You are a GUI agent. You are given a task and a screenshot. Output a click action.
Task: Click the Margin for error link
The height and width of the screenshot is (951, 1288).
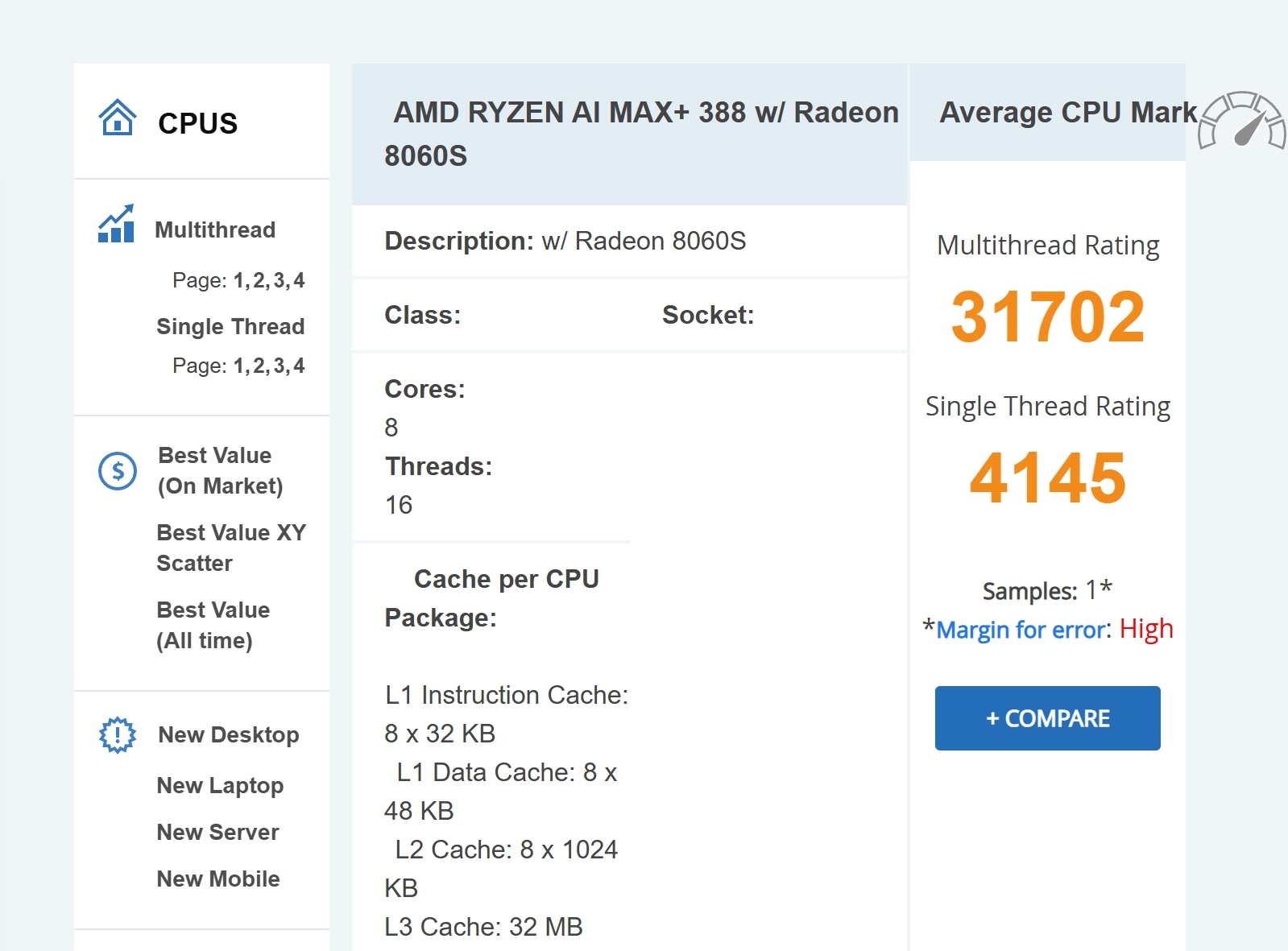pyautogui.click(x=1021, y=630)
